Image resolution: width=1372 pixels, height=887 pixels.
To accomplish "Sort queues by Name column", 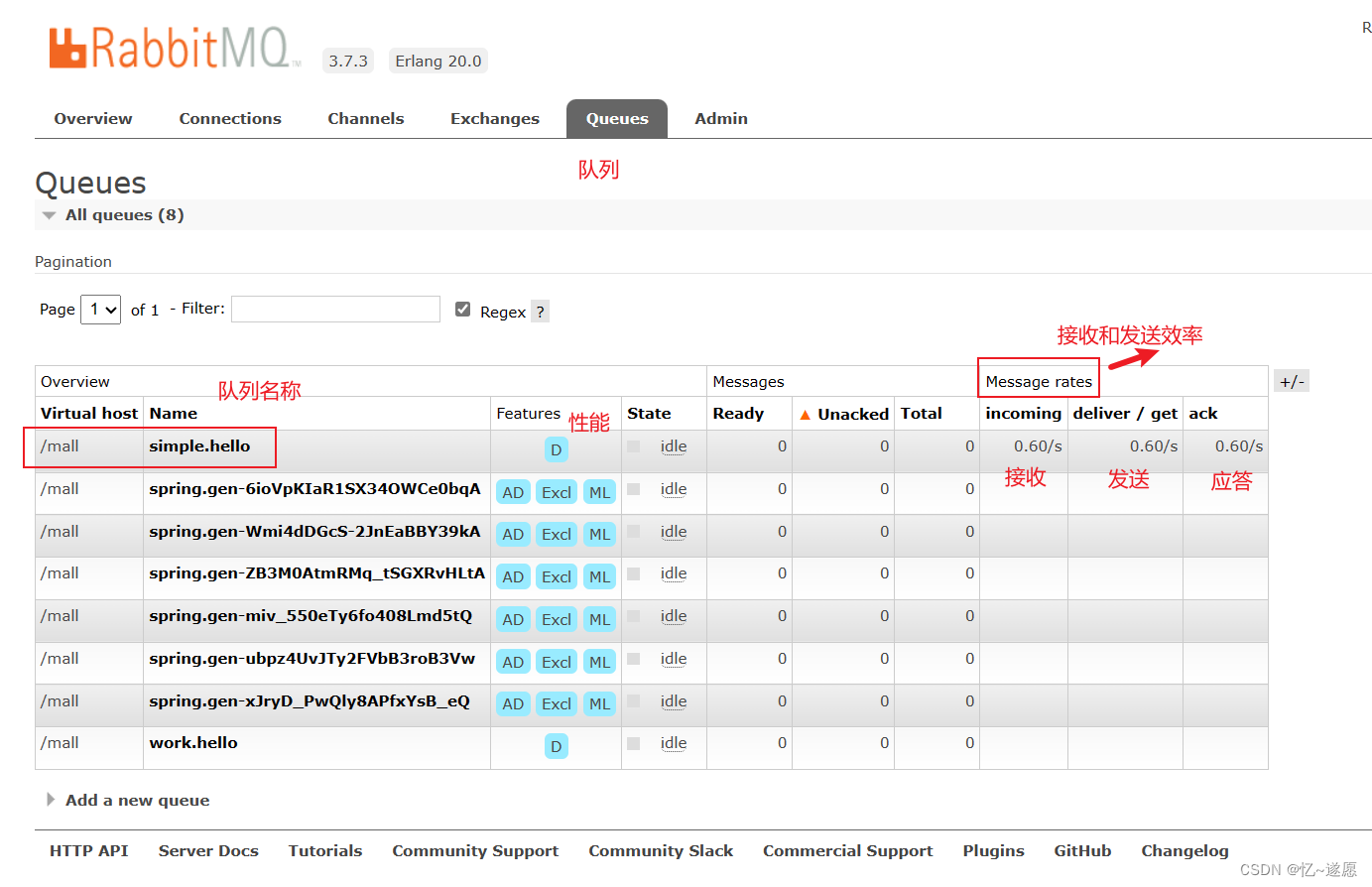I will (x=174, y=414).
